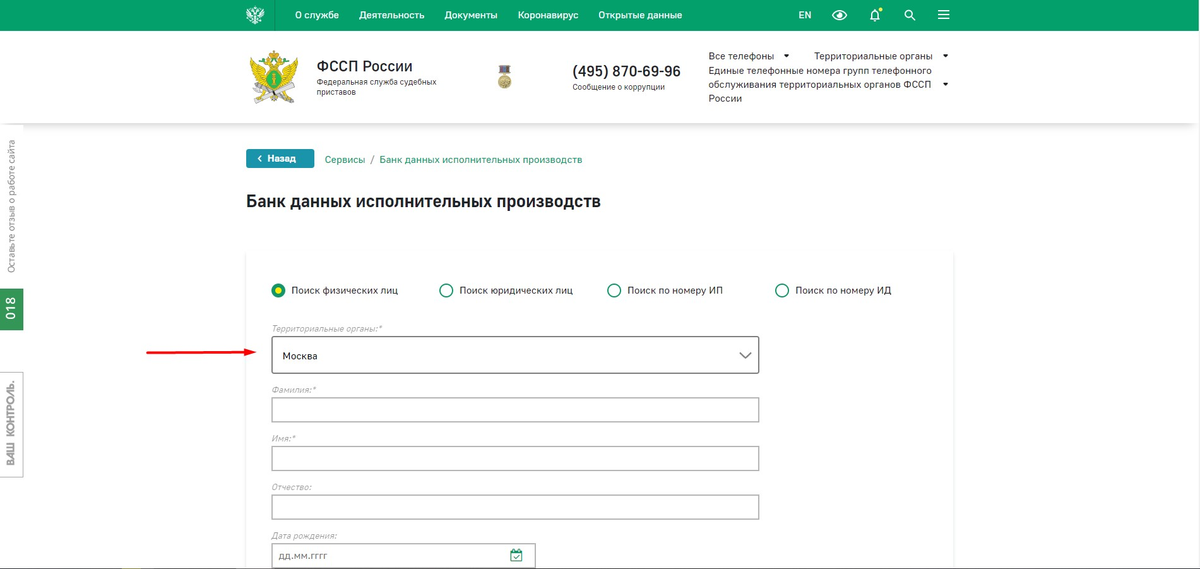1200x569 pixels.
Task: Click the medal icon in header
Action: [505, 77]
